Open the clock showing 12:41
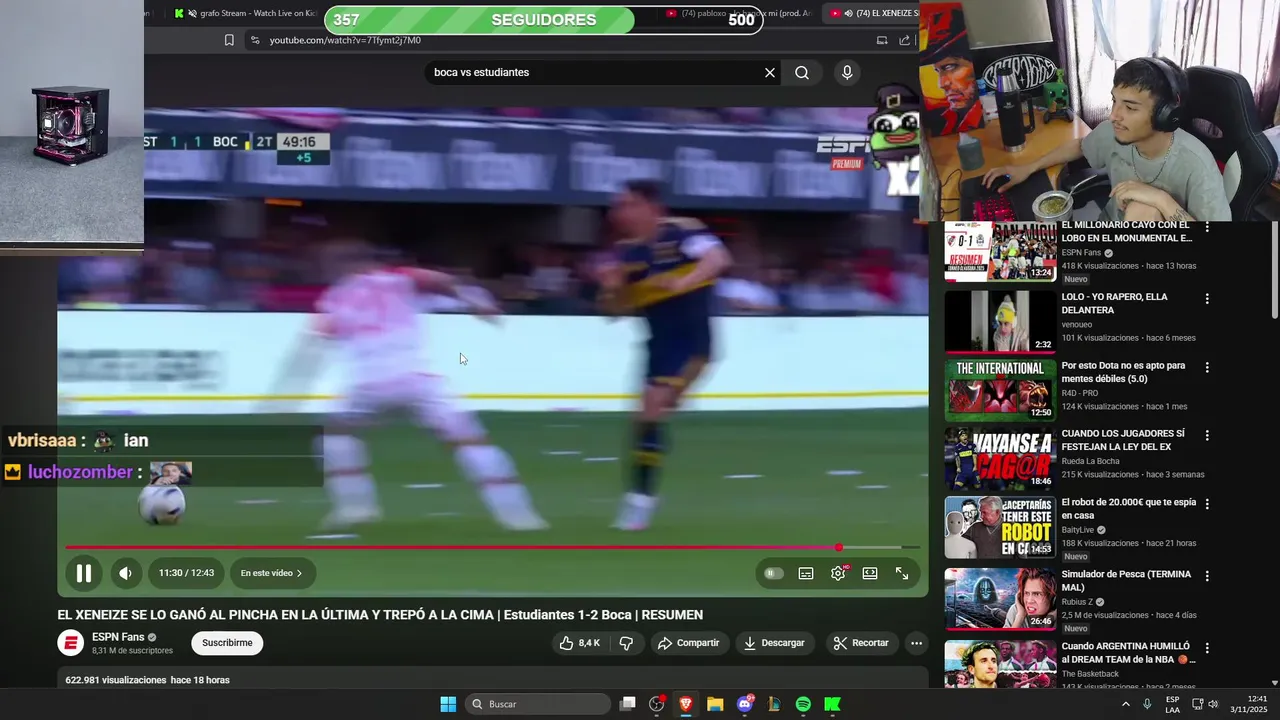Viewport: 1280px width, 720px height. click(x=1249, y=704)
